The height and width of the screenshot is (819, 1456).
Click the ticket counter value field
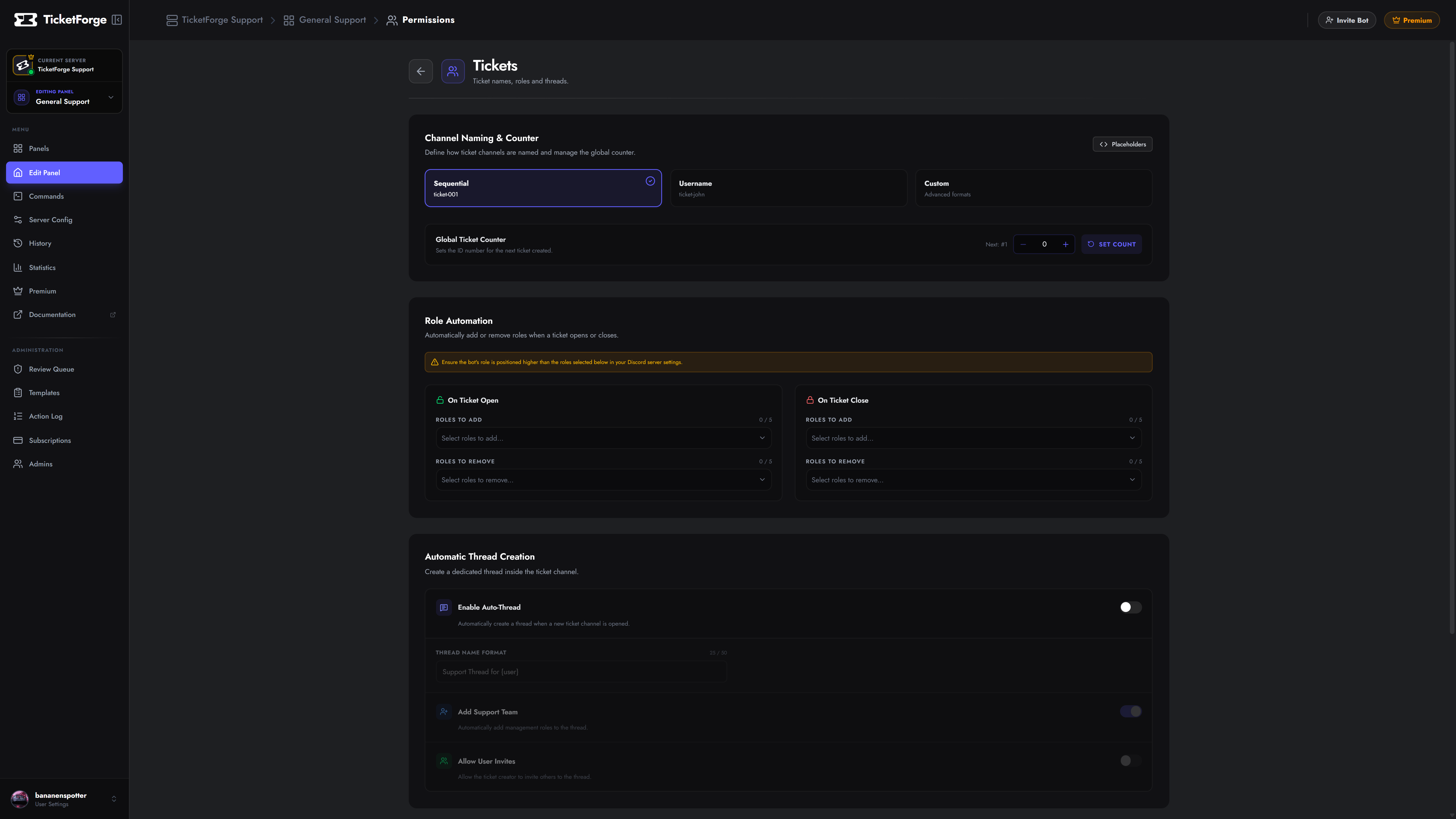click(x=1044, y=244)
